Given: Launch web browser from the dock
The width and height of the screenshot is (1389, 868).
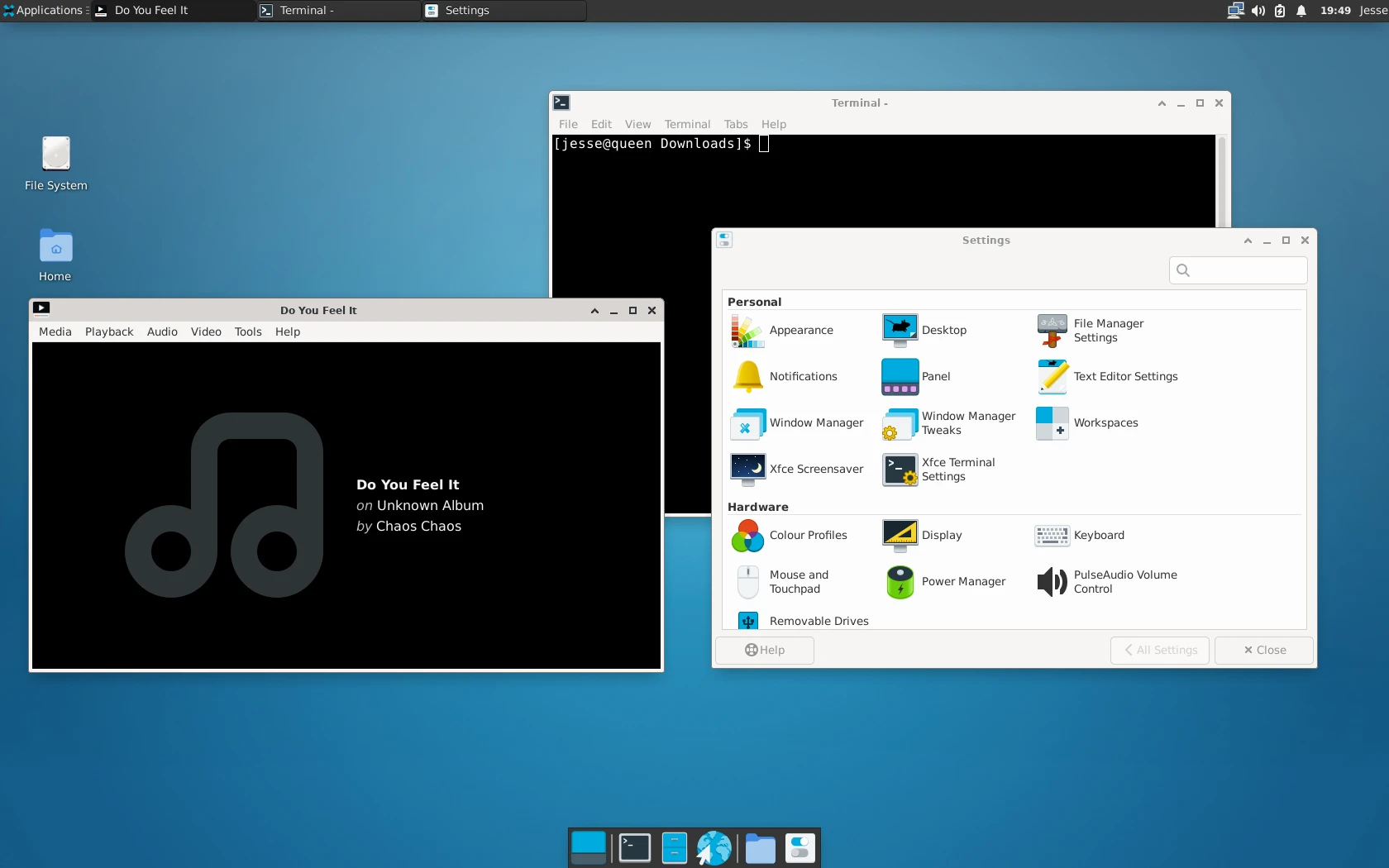Looking at the screenshot, I should pos(714,848).
